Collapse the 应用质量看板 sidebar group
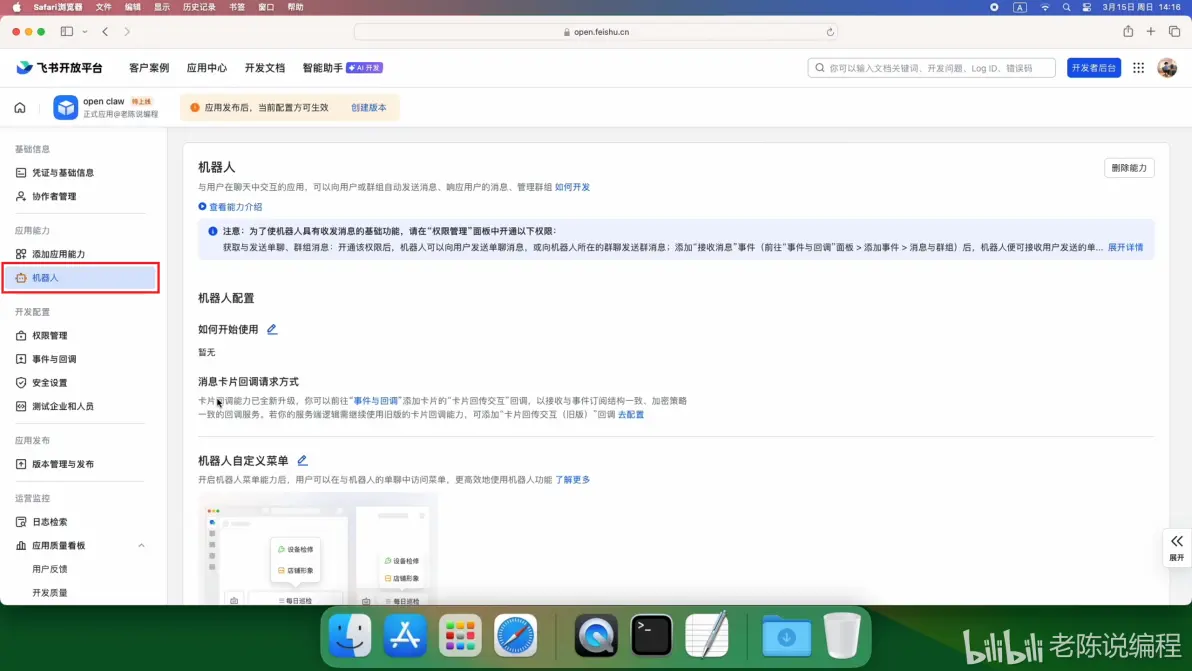 point(141,546)
